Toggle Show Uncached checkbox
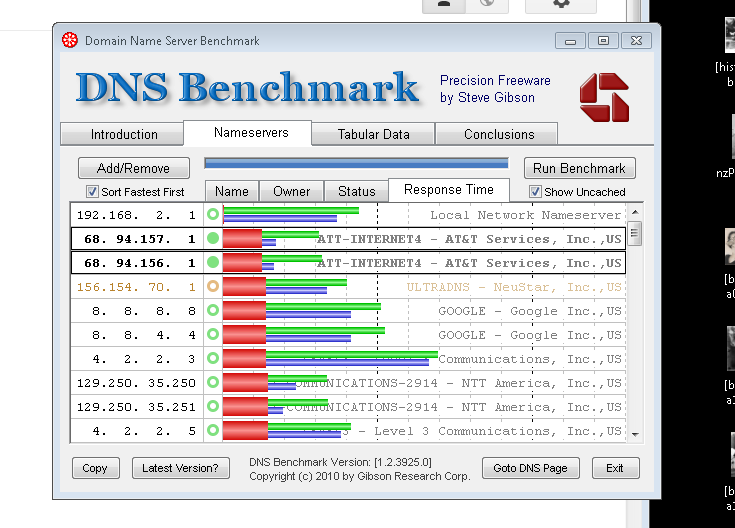This screenshot has width=735, height=528. [535, 191]
